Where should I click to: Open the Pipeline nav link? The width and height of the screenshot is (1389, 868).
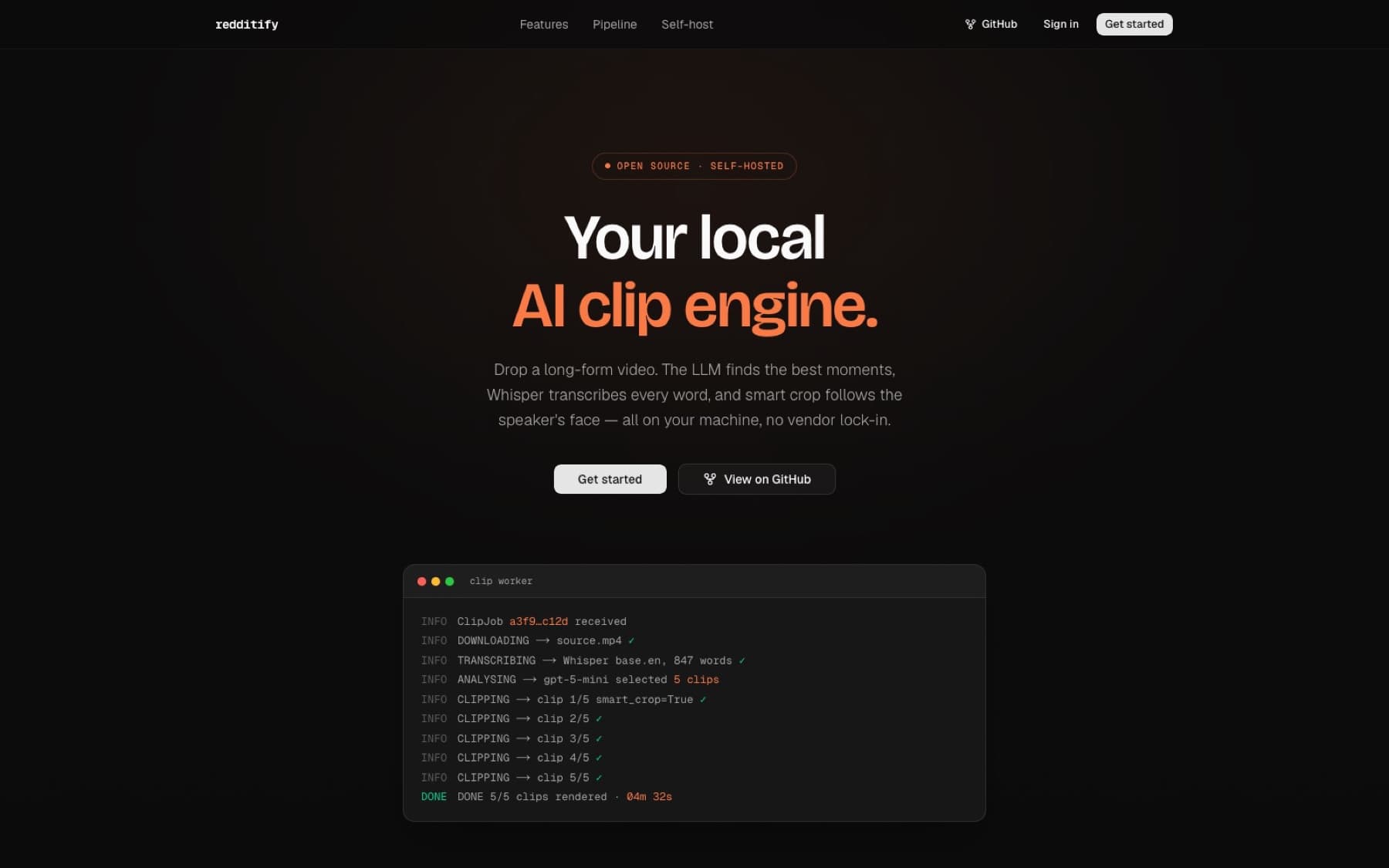[x=615, y=25]
